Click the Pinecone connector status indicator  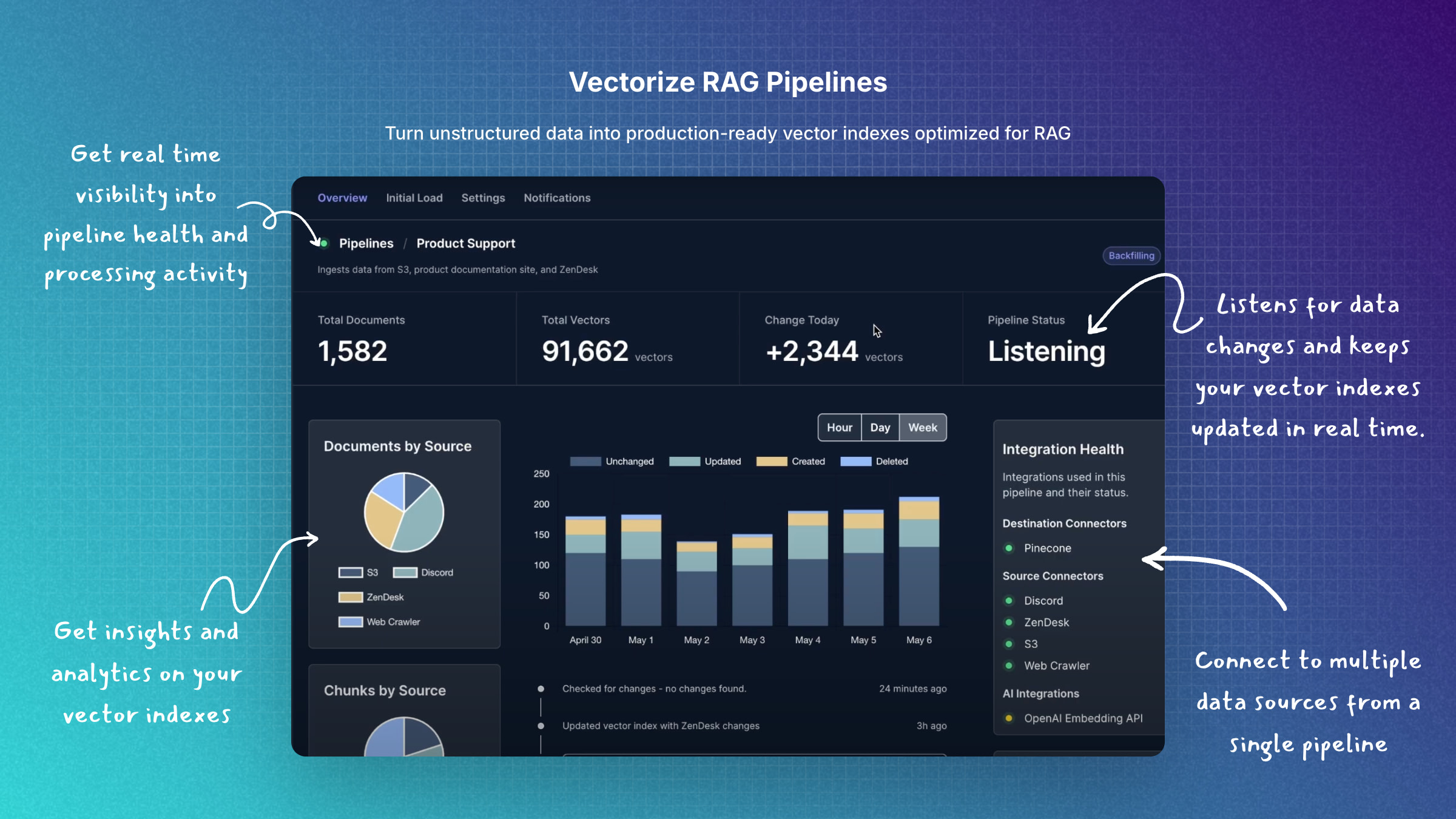(1009, 548)
